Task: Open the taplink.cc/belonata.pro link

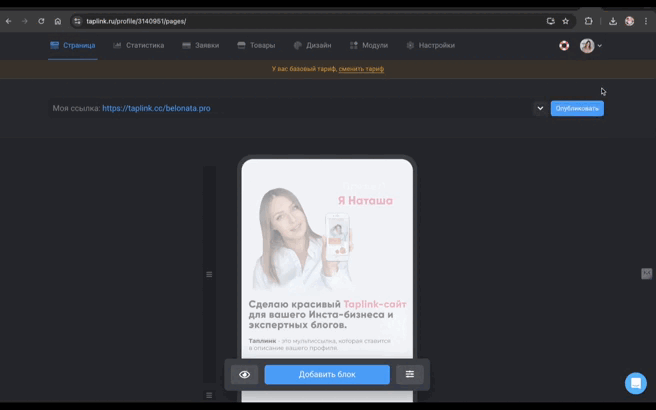Action: pyautogui.click(x=156, y=108)
